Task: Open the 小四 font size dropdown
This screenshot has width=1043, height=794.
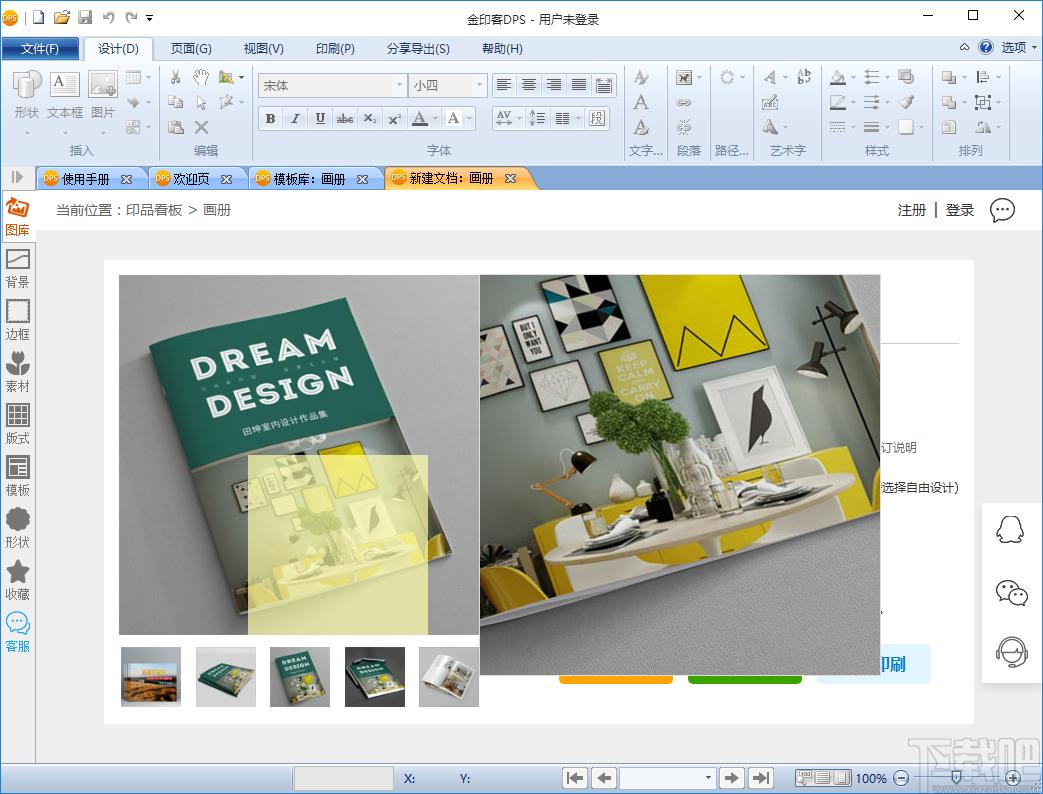Action: click(x=479, y=85)
